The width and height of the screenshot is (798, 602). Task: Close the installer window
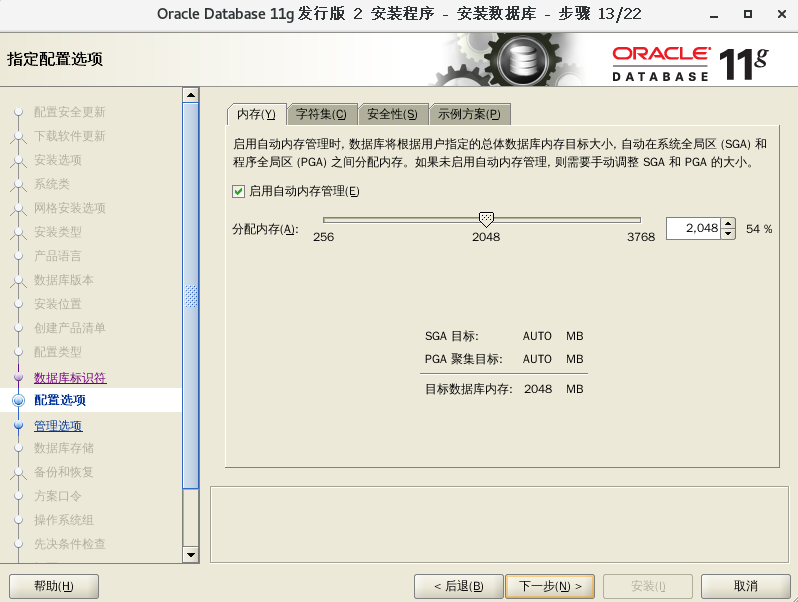[x=782, y=14]
